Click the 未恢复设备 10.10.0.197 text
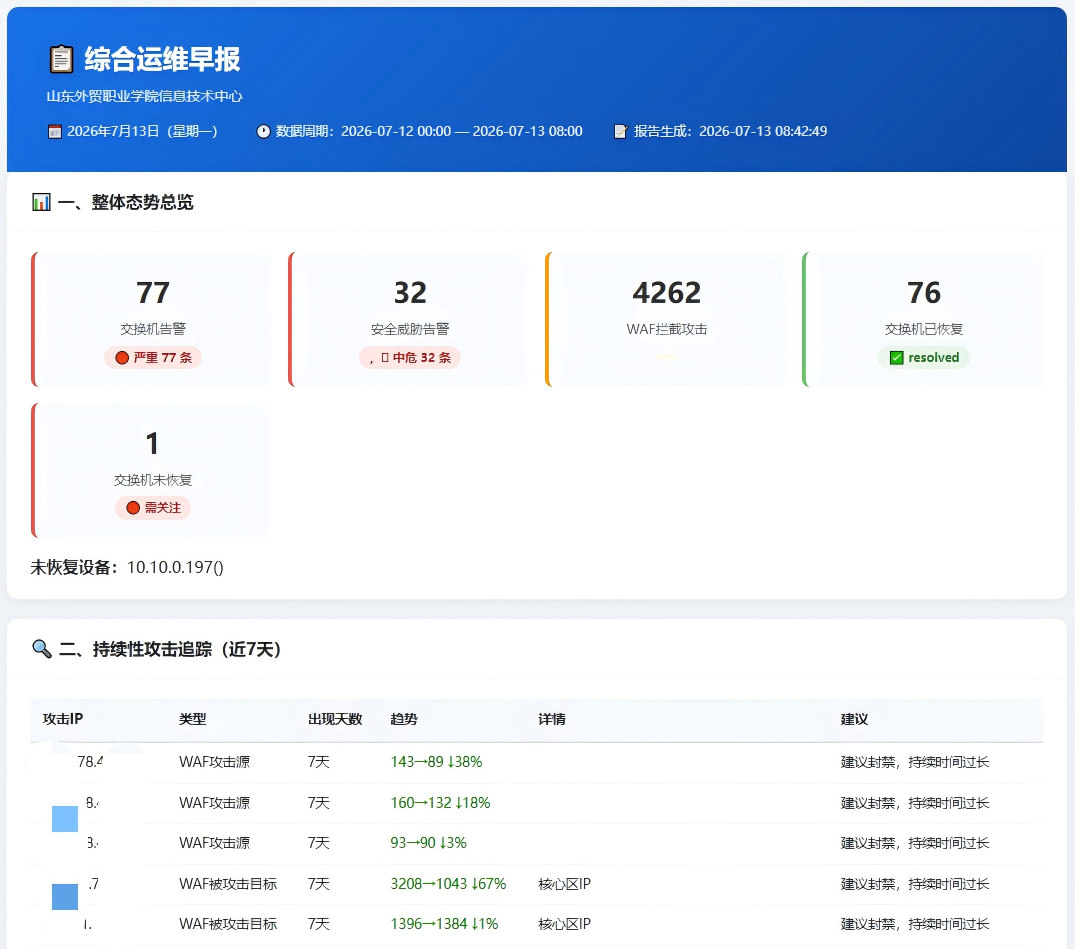1075x949 pixels. (127, 568)
